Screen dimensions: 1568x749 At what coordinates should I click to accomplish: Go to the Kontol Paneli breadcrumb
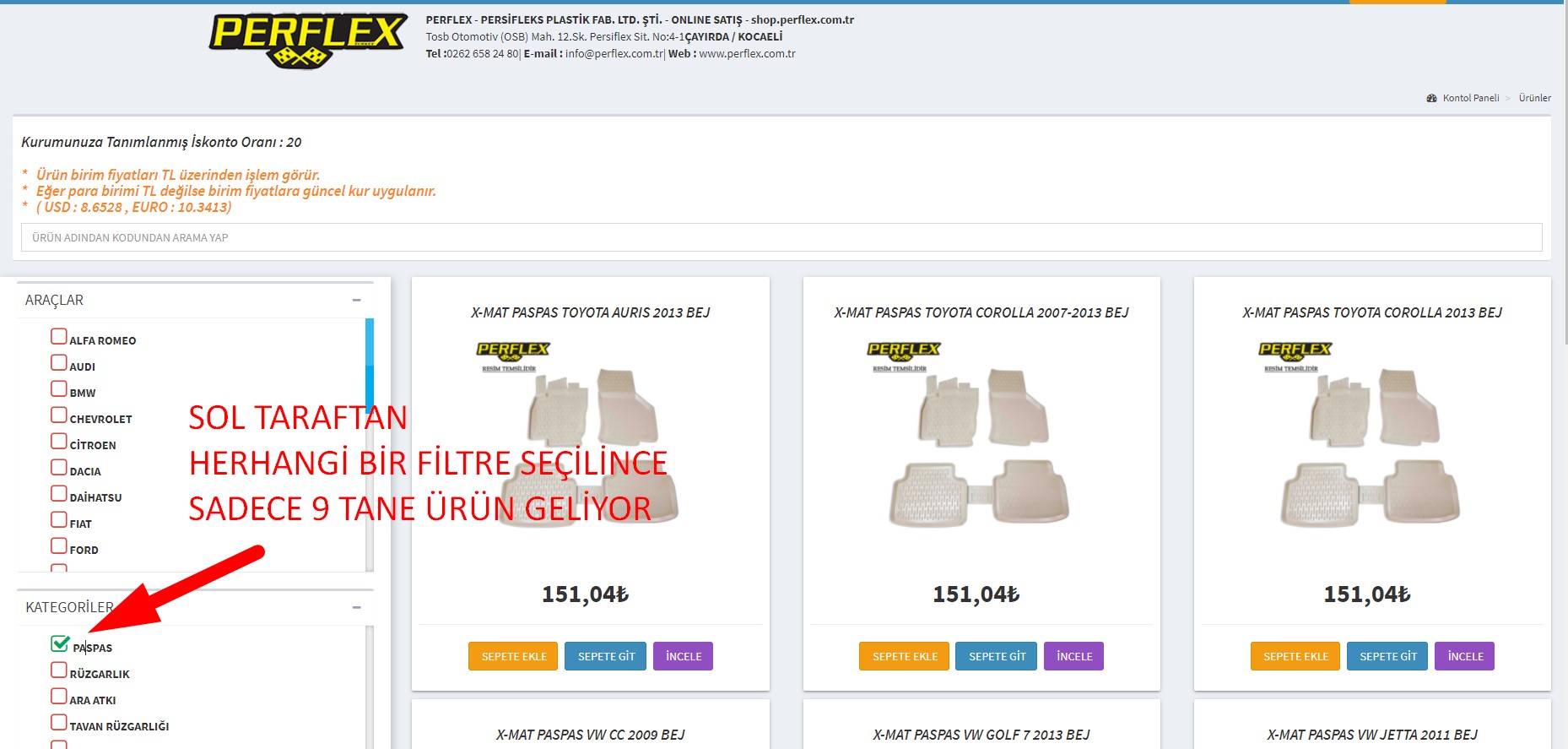click(1470, 98)
